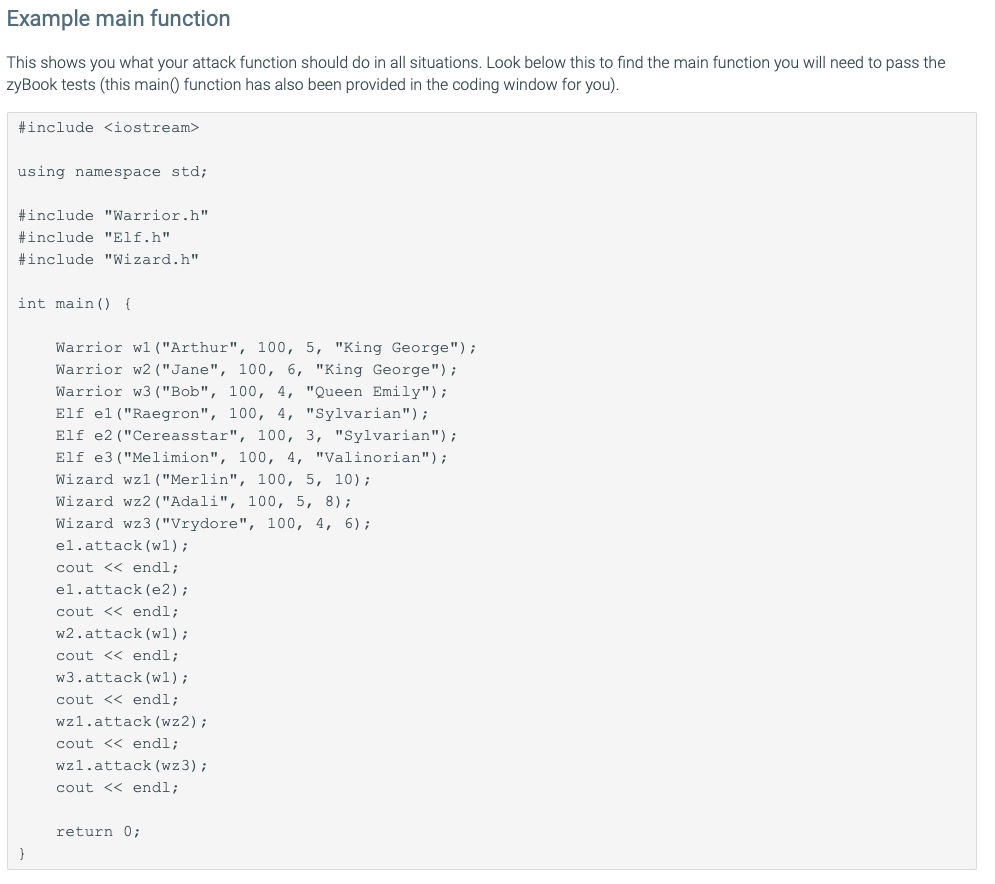Click the Wizard wz1 "Merlin" declaration line
This screenshot has width=995, height=884.
[x=213, y=480]
